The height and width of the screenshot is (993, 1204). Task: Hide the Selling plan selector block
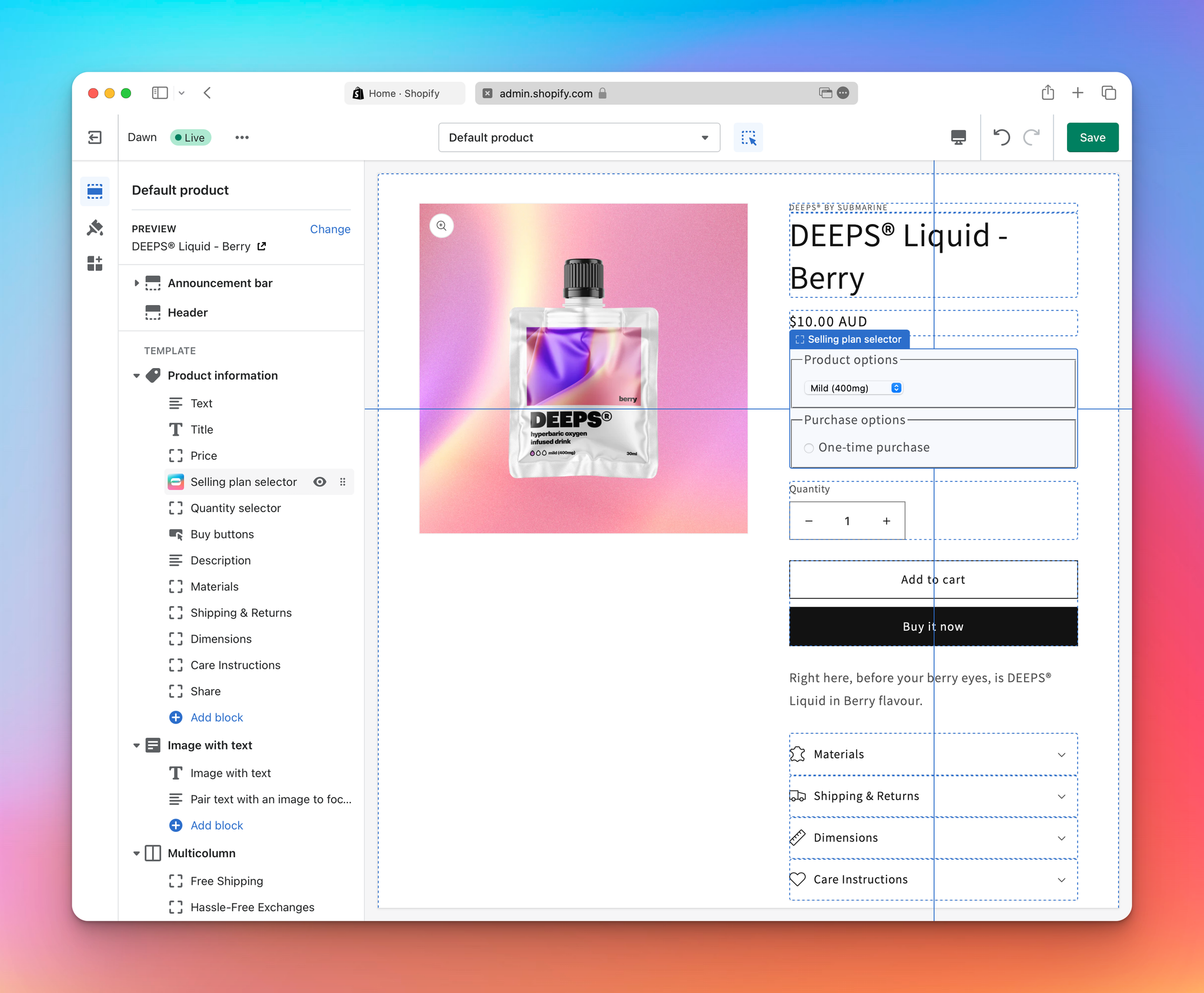click(320, 482)
